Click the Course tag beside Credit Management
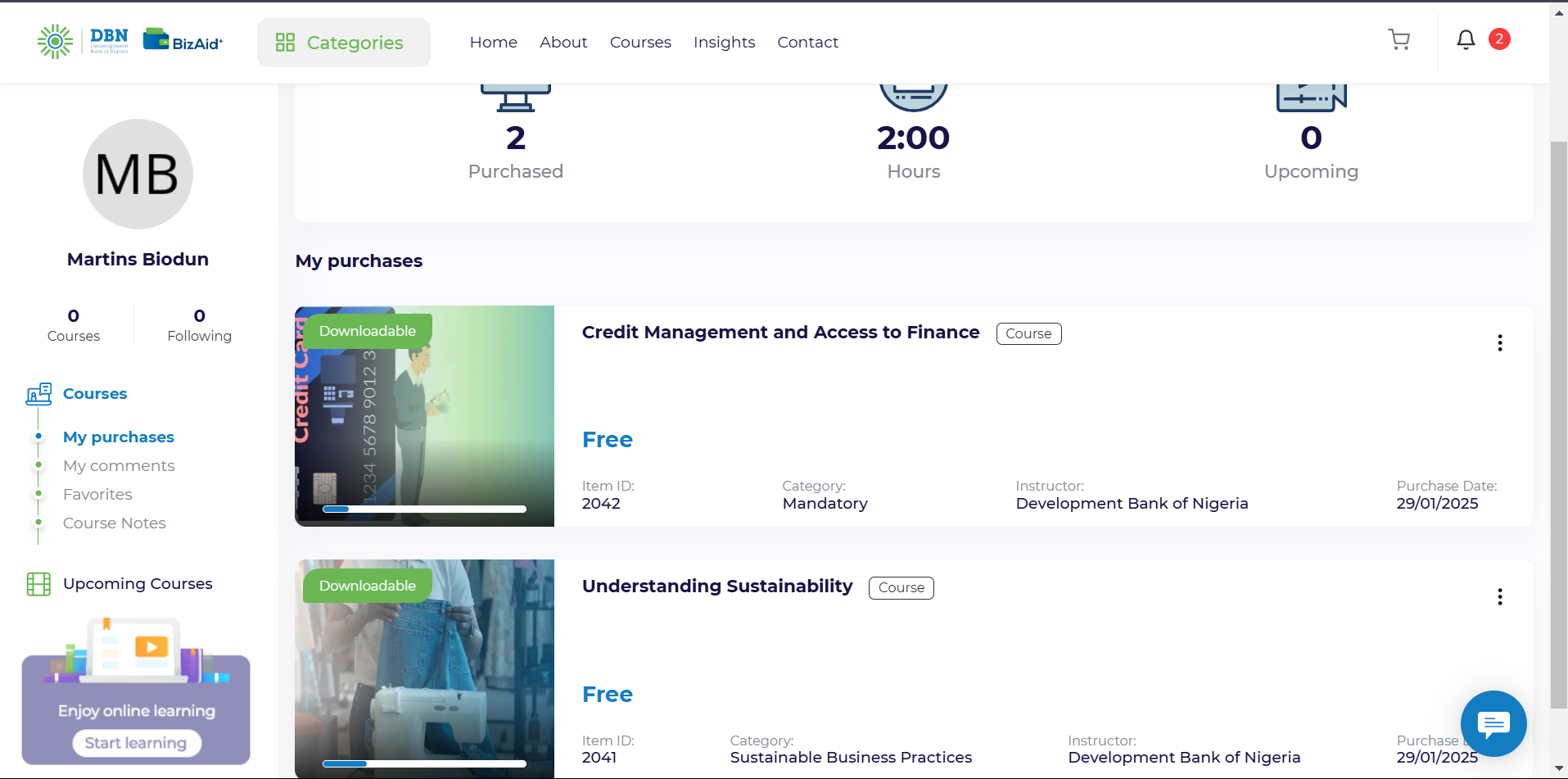Screen dimensions: 1568x779 (1028, 333)
